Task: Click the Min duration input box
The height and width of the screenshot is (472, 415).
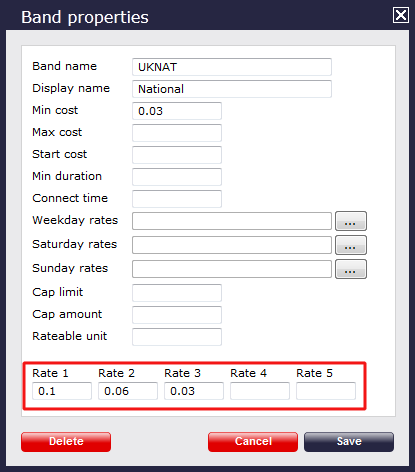Action: tap(177, 177)
